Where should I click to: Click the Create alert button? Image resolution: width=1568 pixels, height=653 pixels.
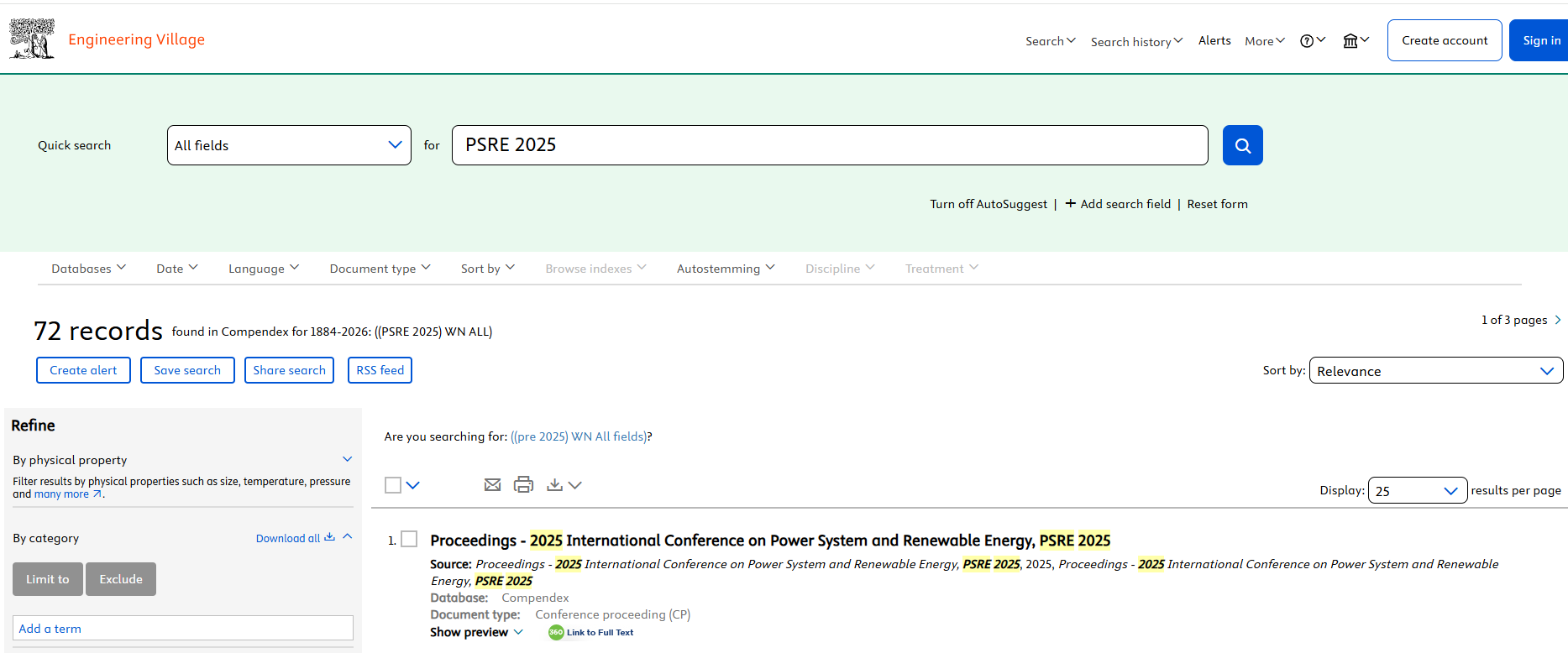tap(83, 370)
